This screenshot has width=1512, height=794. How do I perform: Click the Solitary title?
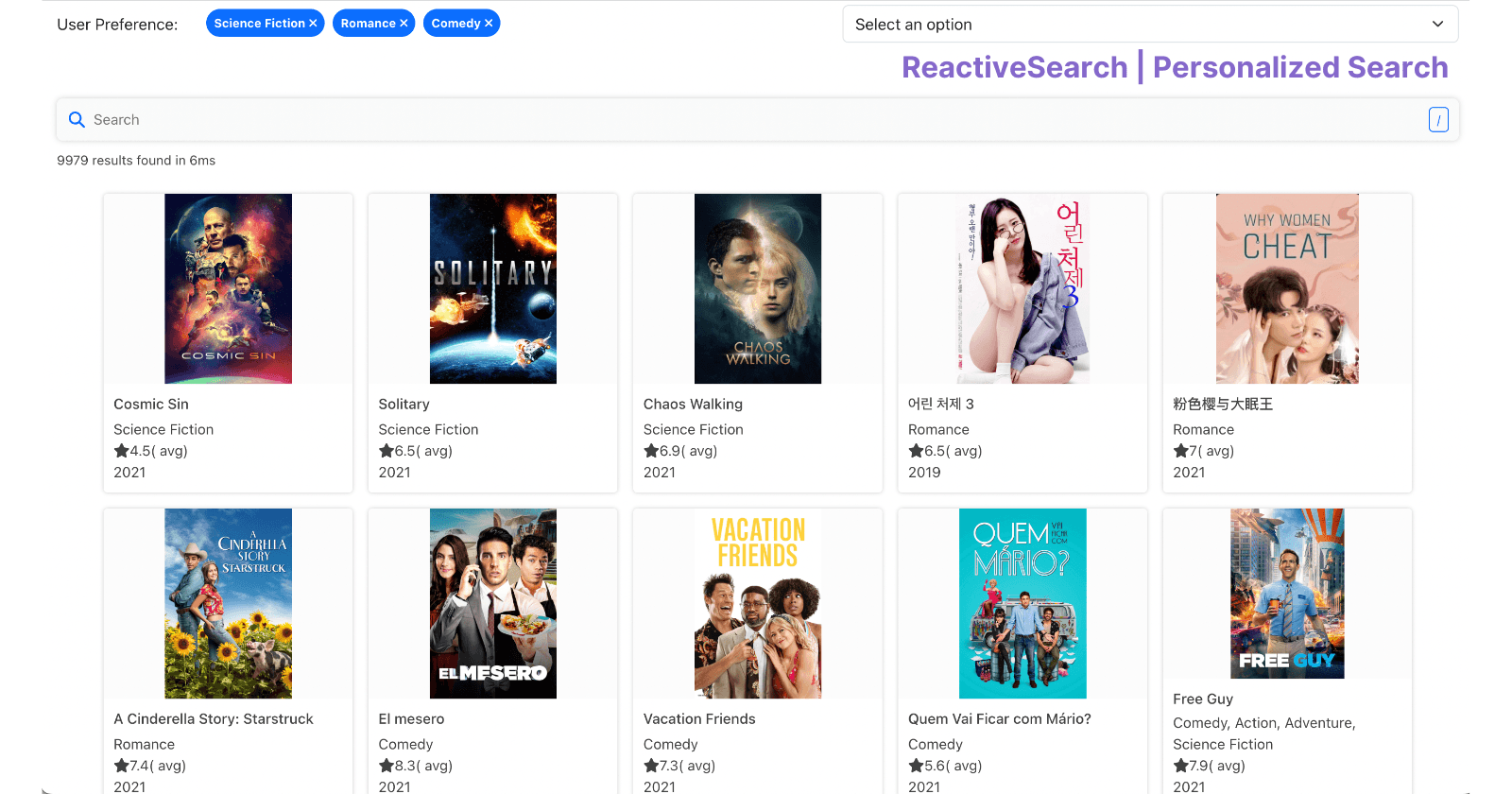pyautogui.click(x=404, y=404)
